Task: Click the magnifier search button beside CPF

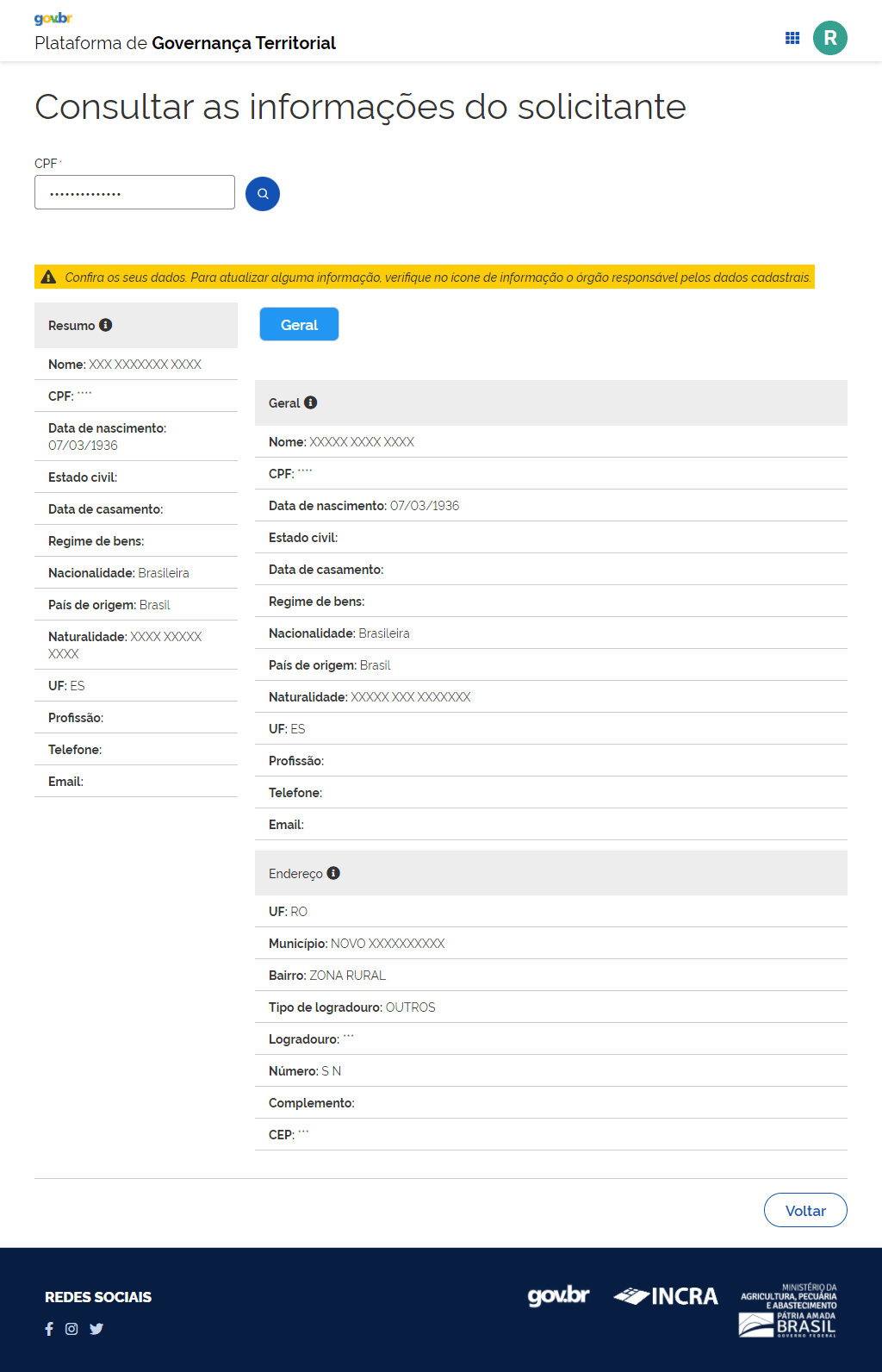Action: (x=263, y=194)
